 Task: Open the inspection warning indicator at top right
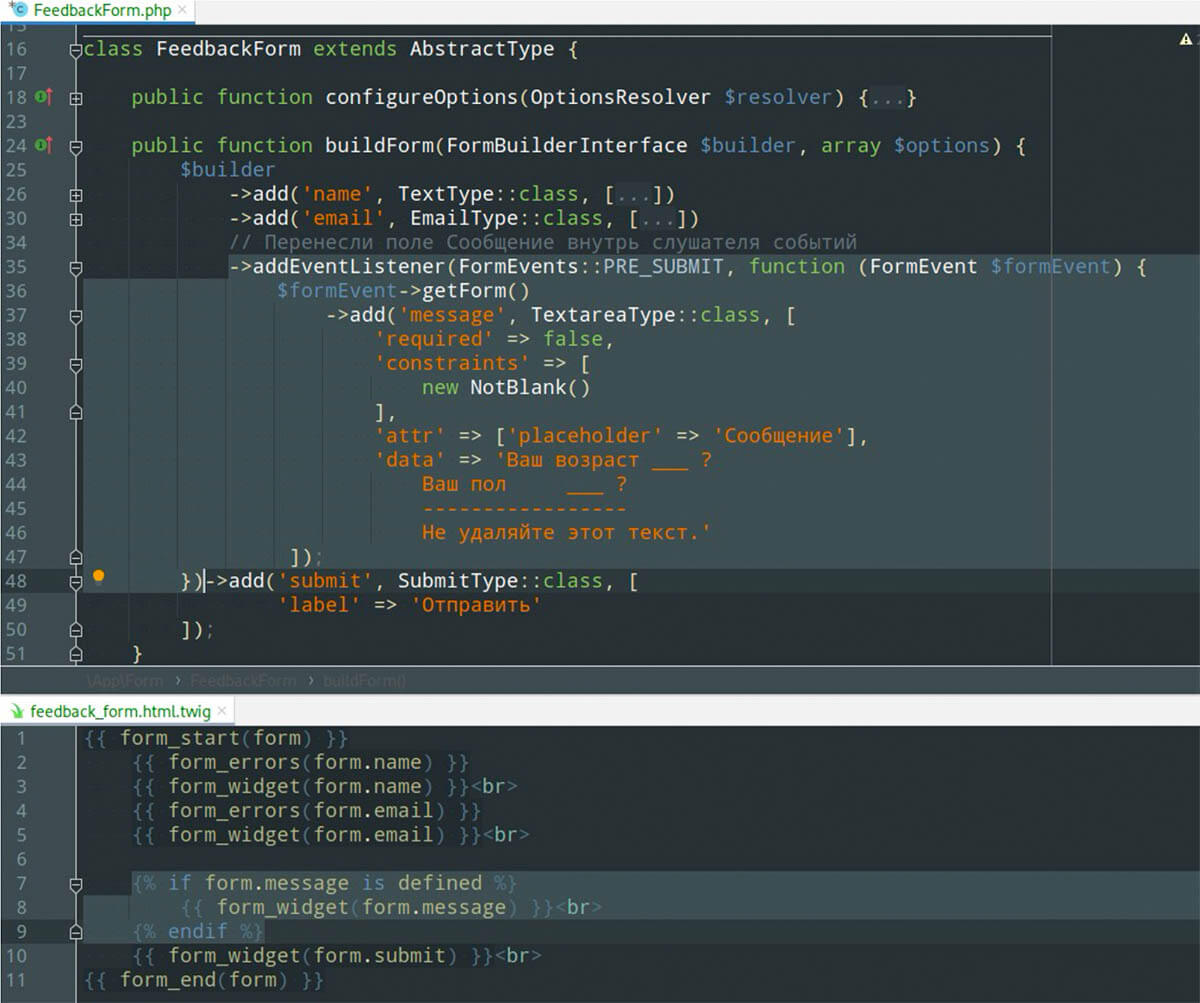pyautogui.click(x=1186, y=40)
